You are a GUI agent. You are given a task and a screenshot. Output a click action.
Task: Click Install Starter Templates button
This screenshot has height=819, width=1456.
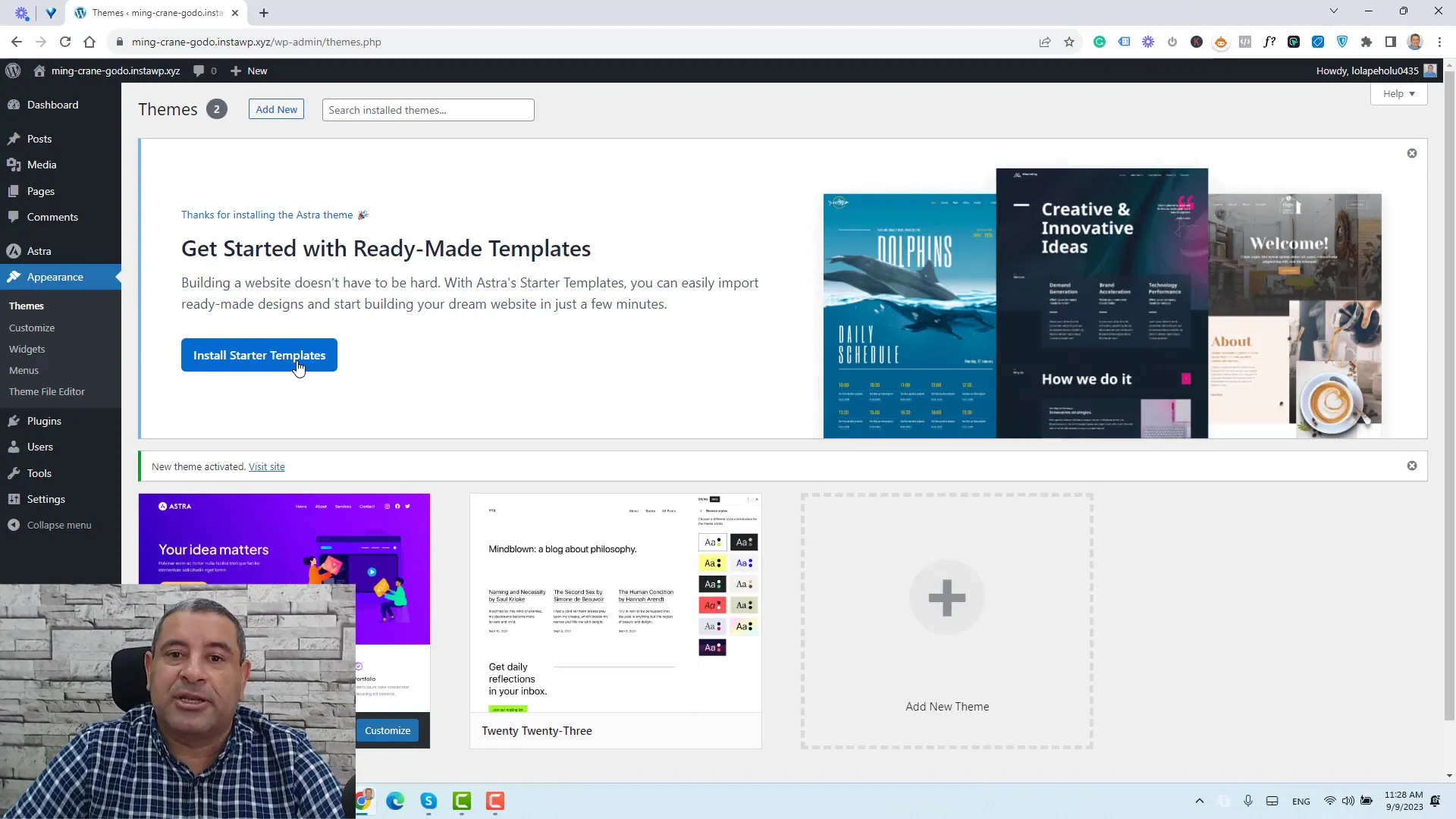point(259,355)
